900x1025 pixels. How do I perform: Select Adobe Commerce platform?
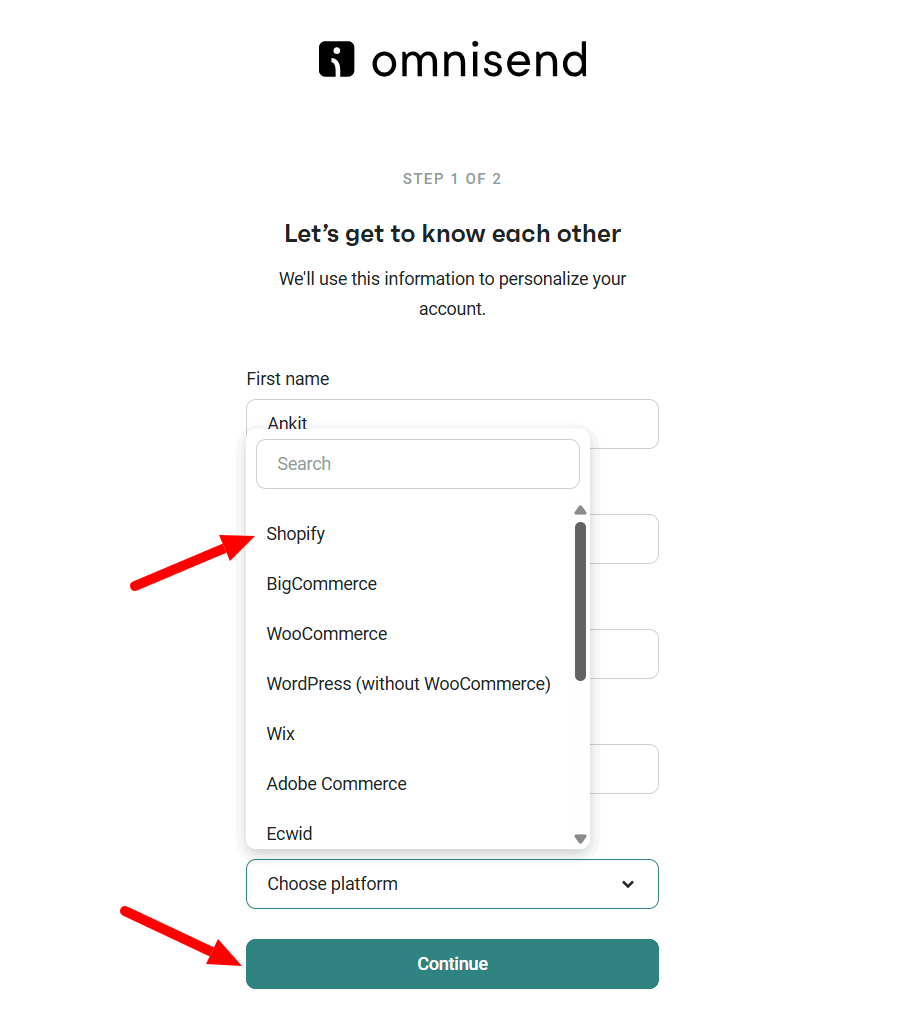tap(336, 783)
